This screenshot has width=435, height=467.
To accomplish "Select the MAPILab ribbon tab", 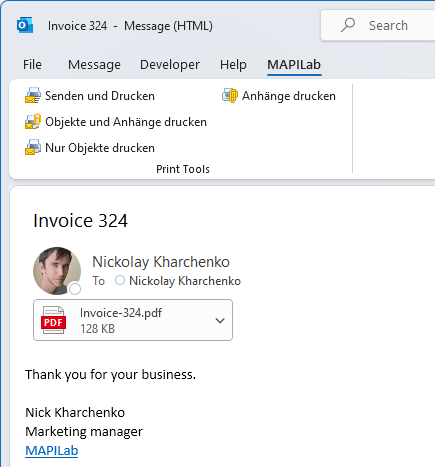I will [x=294, y=65].
